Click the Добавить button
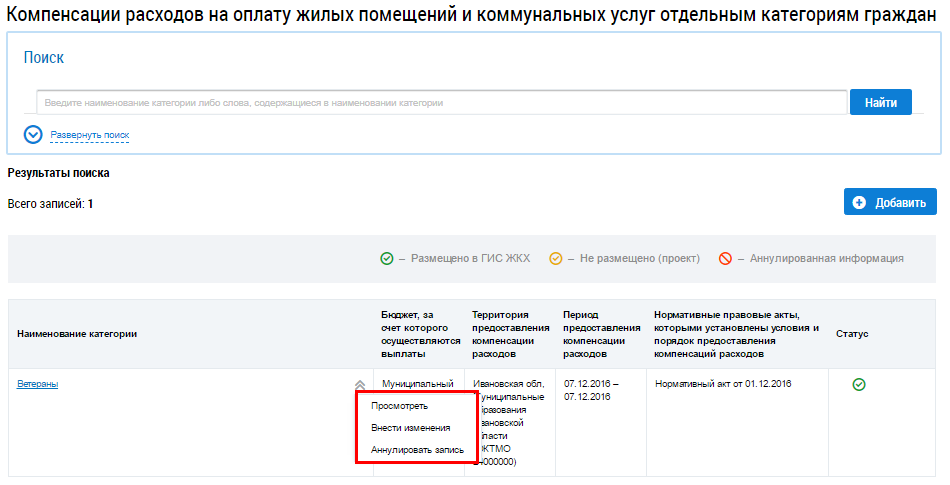The height and width of the screenshot is (485, 950). coord(890,202)
